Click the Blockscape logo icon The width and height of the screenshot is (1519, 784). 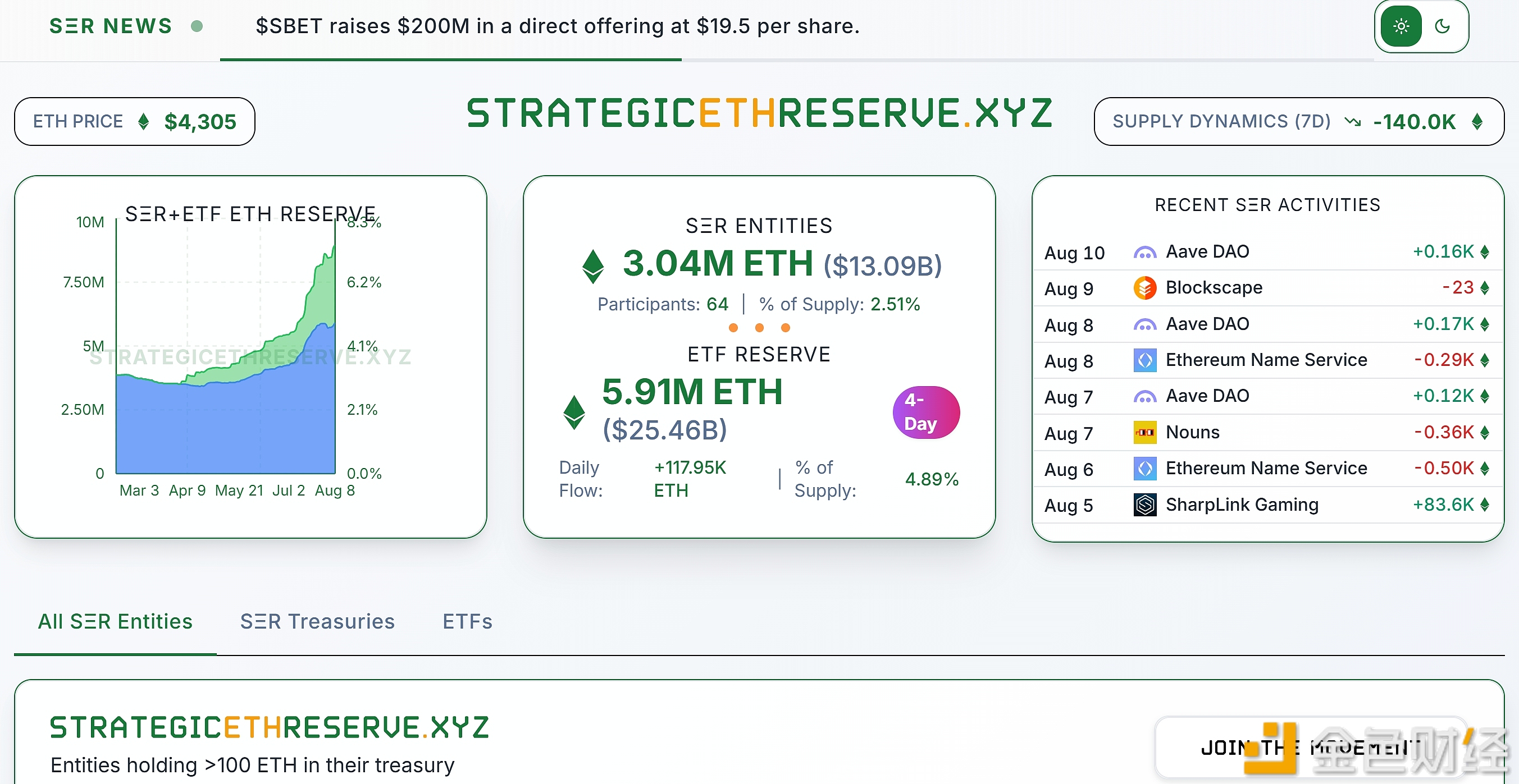(1144, 288)
